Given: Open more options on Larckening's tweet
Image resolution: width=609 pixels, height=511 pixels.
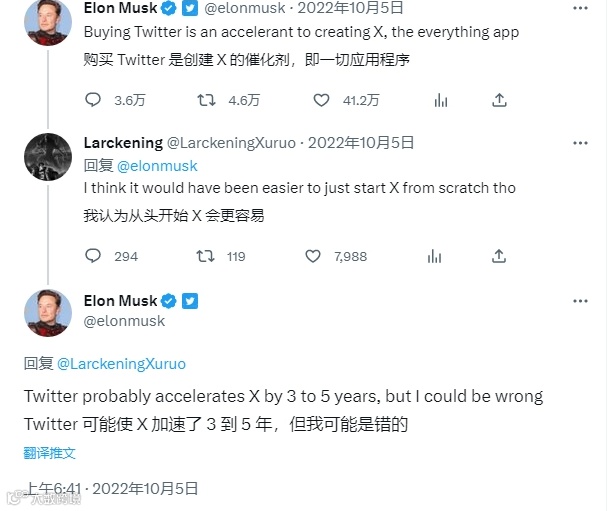Looking at the screenshot, I should click(x=579, y=143).
